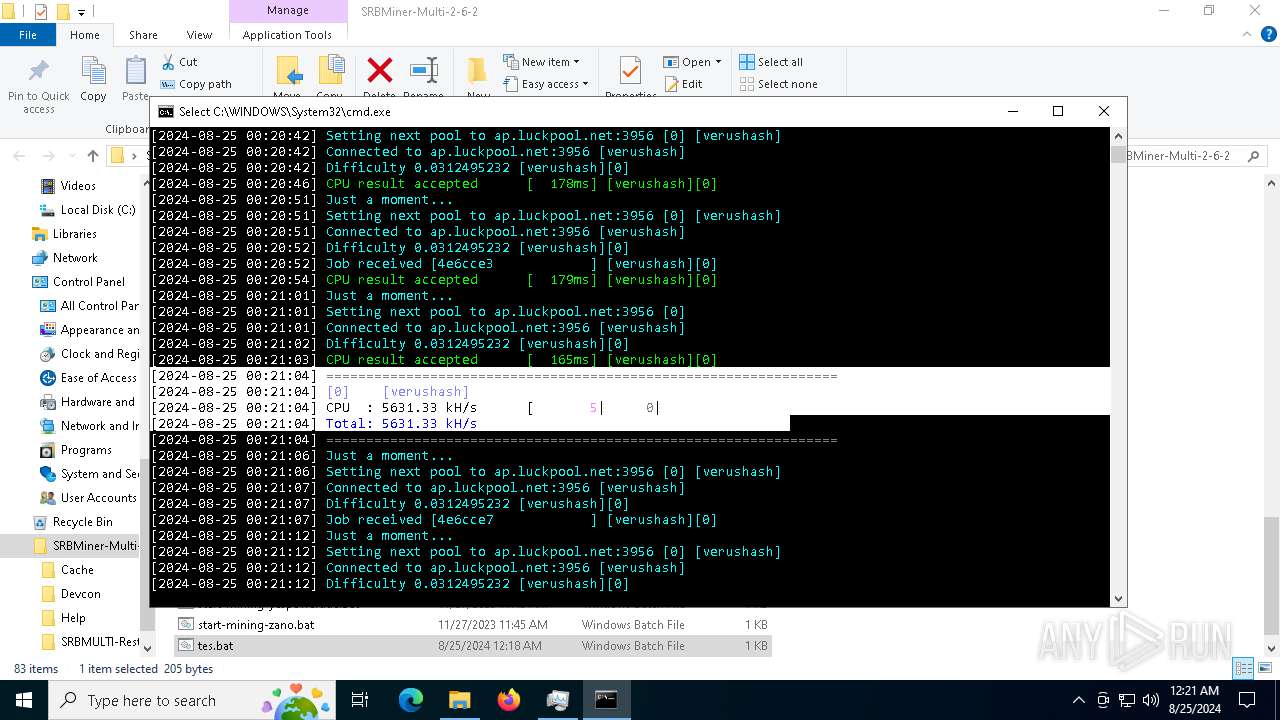Viewport: 1280px width, 720px height.
Task: Click Edit in ribbon
Action: tap(683, 84)
